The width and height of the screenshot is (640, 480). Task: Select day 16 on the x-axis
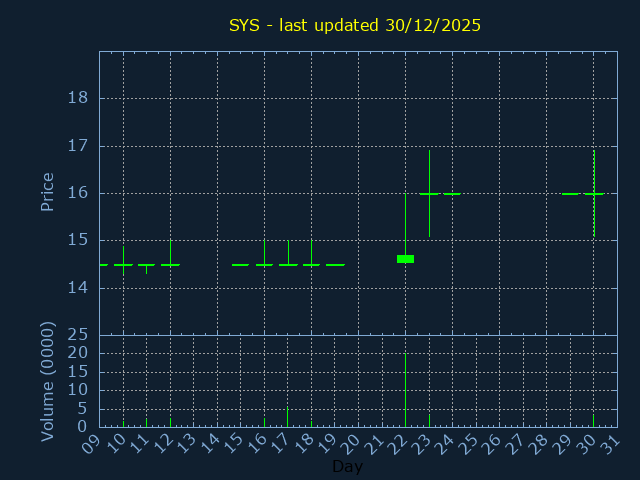259,442
